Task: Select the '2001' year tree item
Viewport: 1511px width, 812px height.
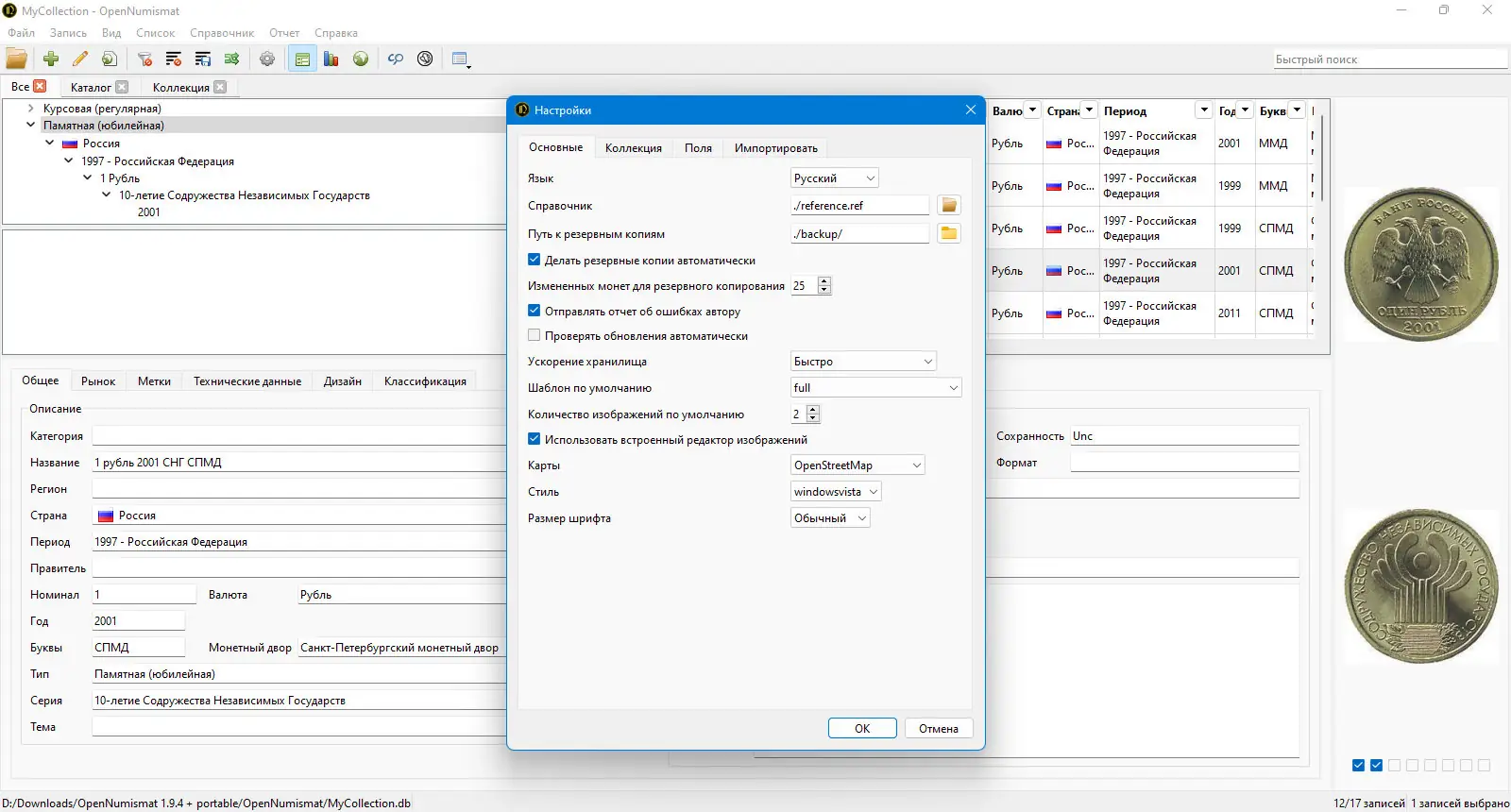Action: tap(149, 212)
